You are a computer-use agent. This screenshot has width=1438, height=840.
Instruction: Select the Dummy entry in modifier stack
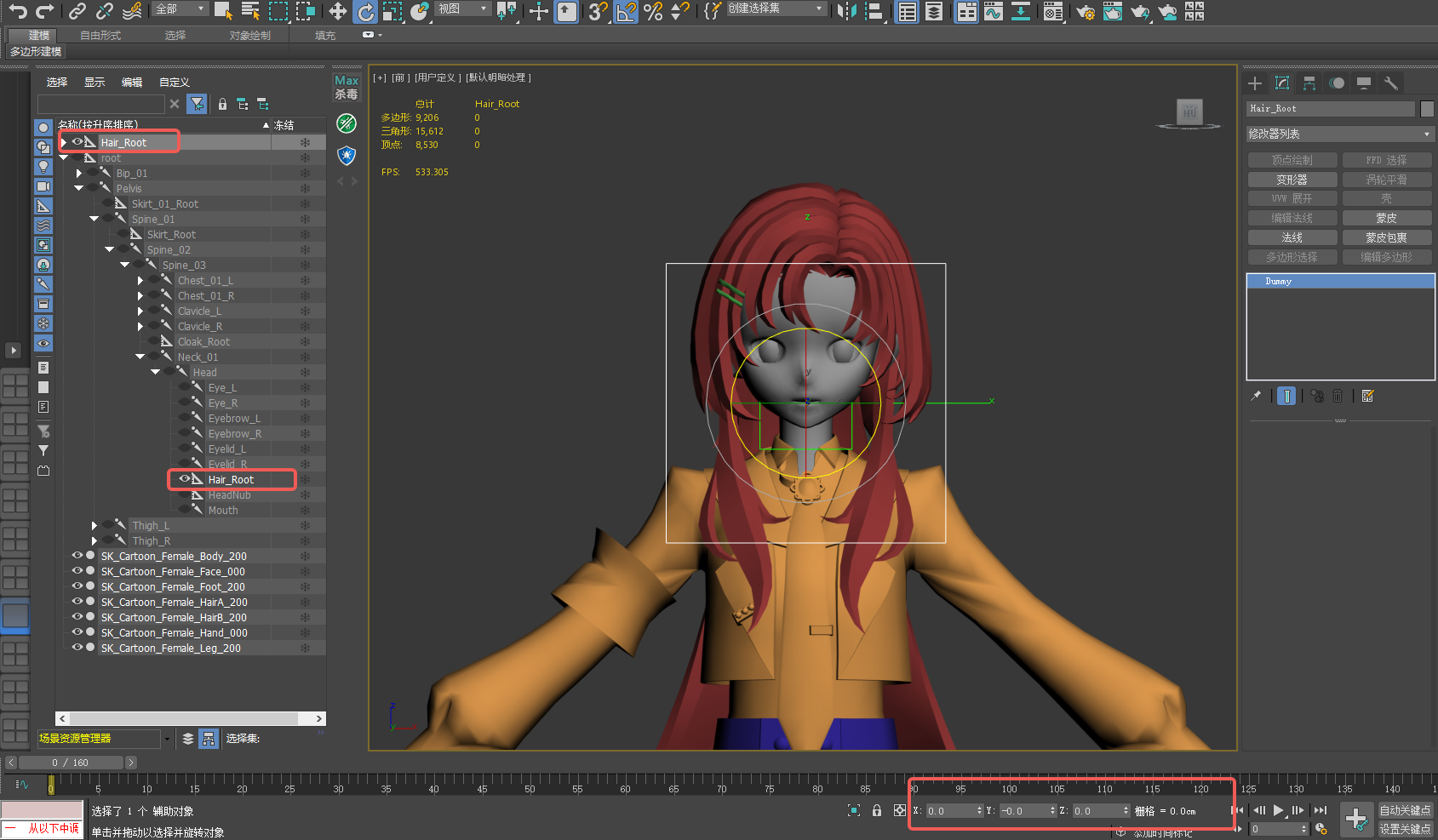[1340, 281]
